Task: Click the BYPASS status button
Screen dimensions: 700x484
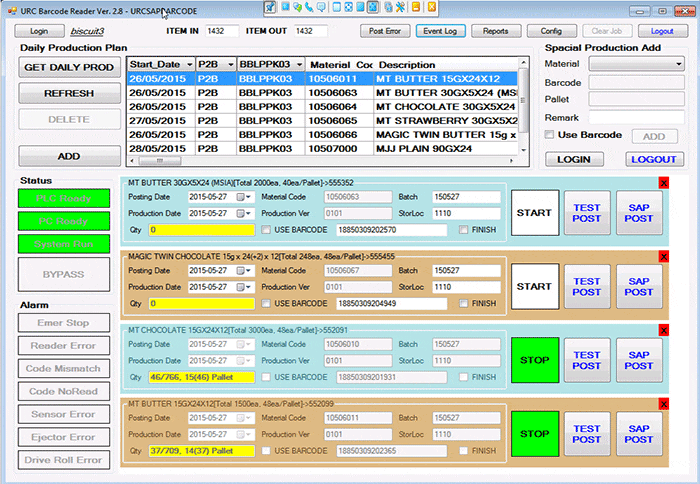Action: [64, 274]
